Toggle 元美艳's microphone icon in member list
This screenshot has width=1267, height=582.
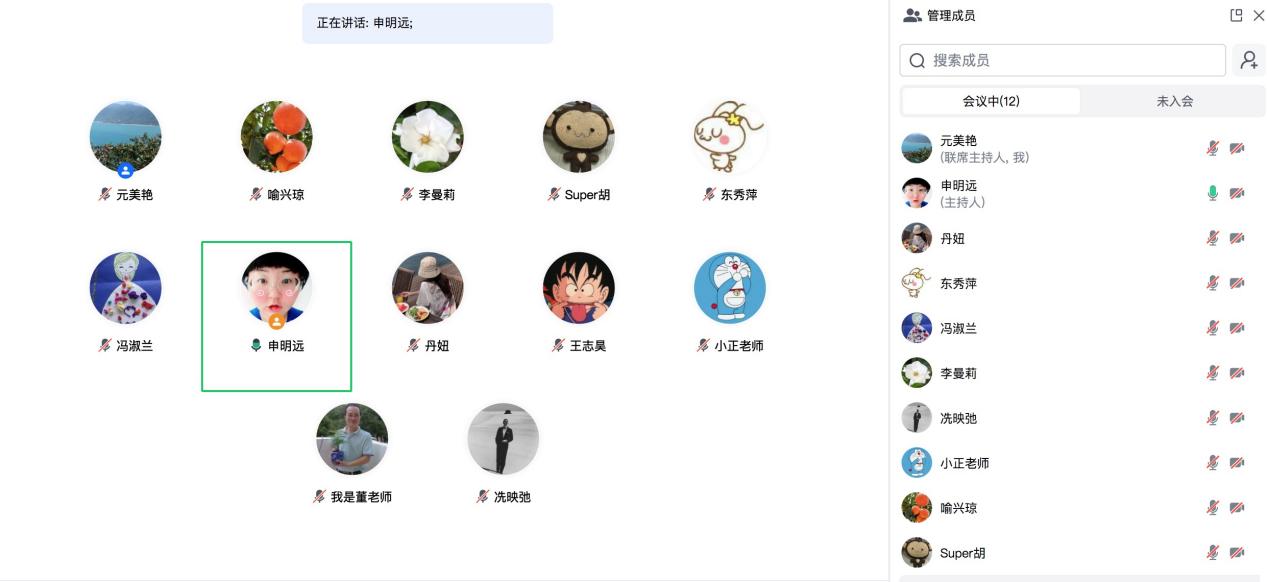(1213, 148)
